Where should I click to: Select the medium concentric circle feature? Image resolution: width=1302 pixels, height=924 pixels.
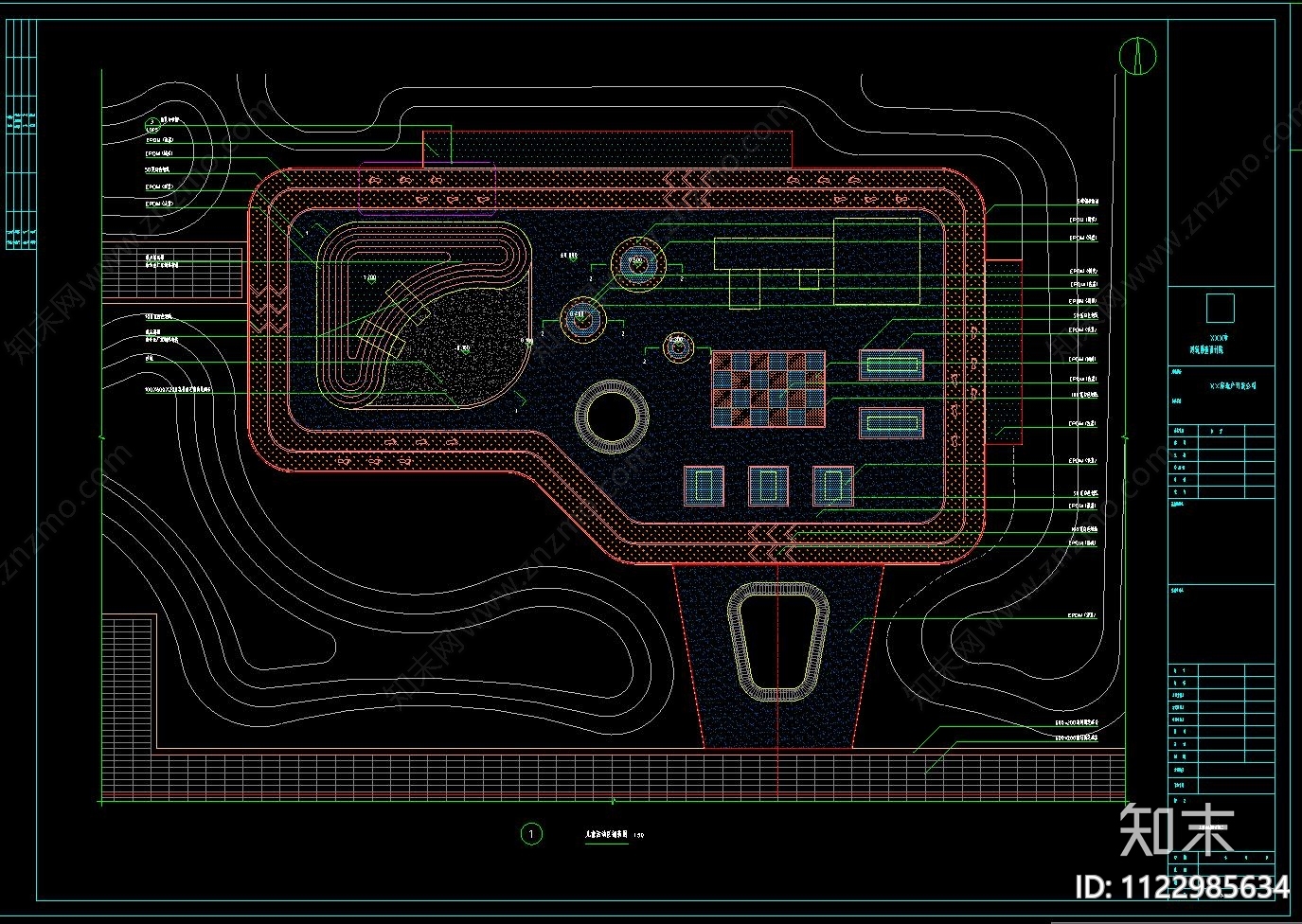coord(582,319)
